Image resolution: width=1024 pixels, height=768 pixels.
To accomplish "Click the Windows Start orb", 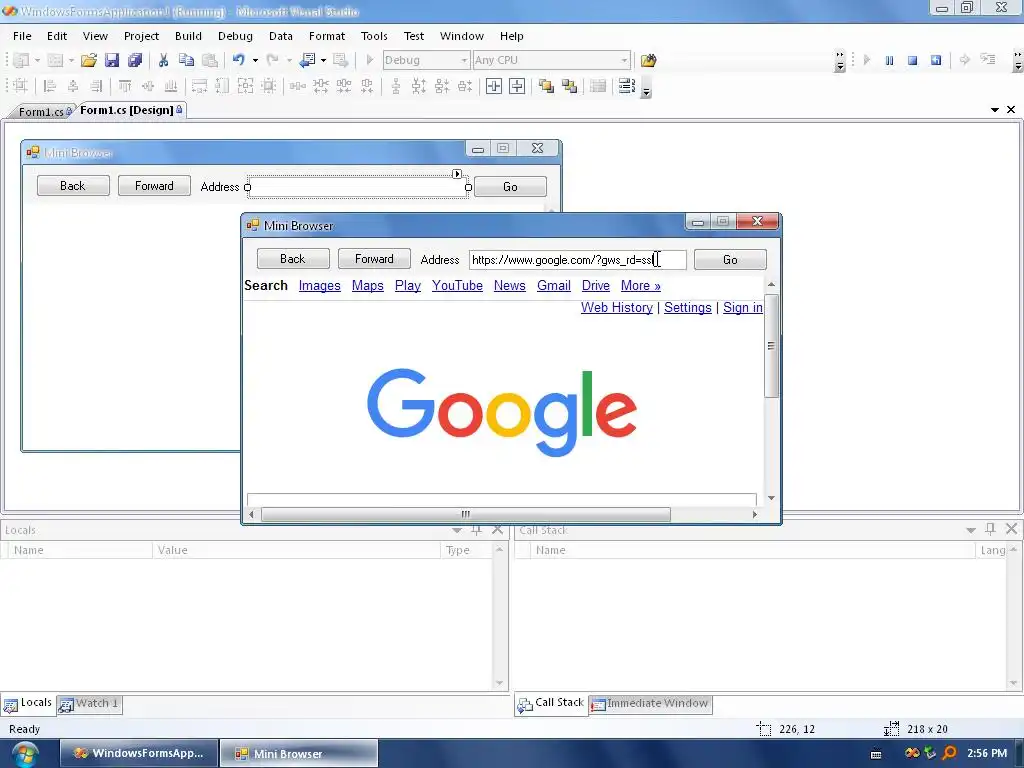I will [x=25, y=754].
